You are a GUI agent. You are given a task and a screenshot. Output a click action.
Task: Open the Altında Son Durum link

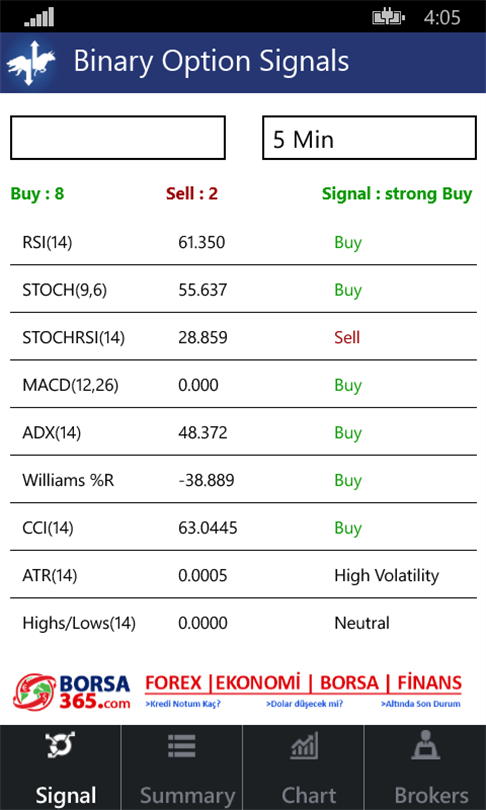[420, 704]
